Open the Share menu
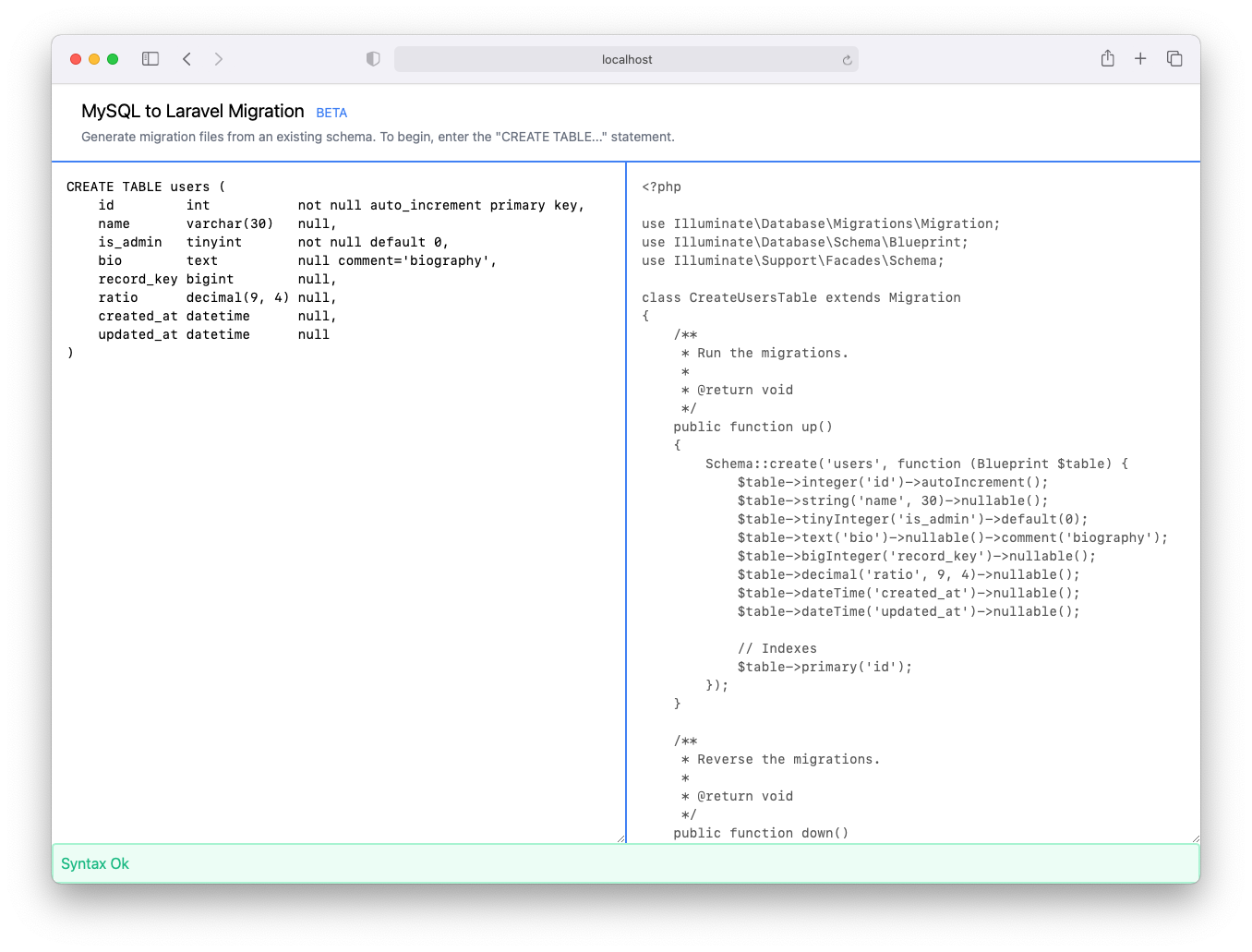Image resolution: width=1252 pixels, height=952 pixels. pos(1107,58)
